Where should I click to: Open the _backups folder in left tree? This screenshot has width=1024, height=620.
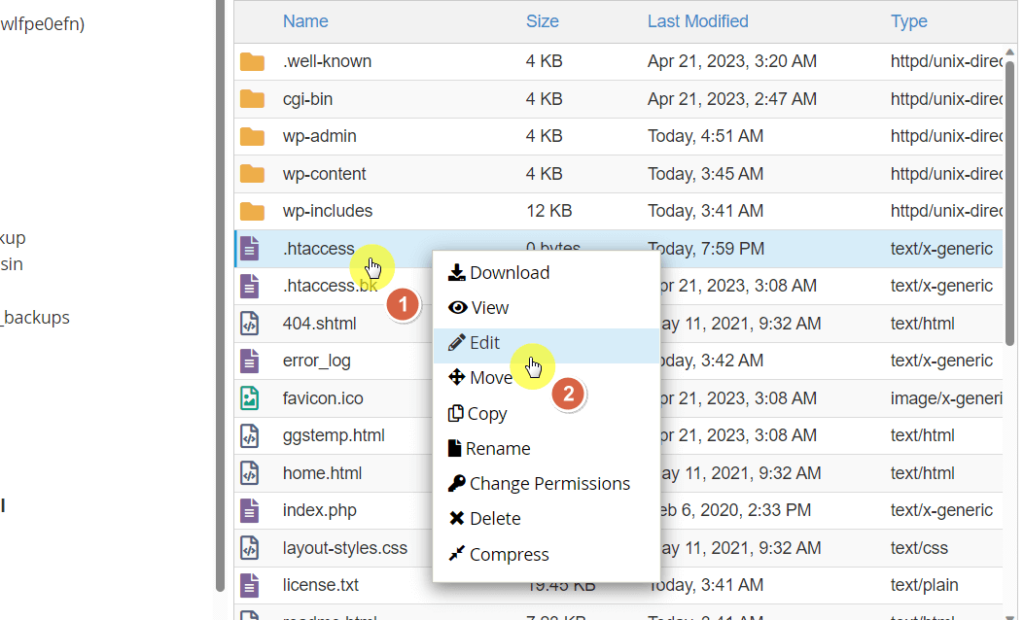click(x=35, y=318)
